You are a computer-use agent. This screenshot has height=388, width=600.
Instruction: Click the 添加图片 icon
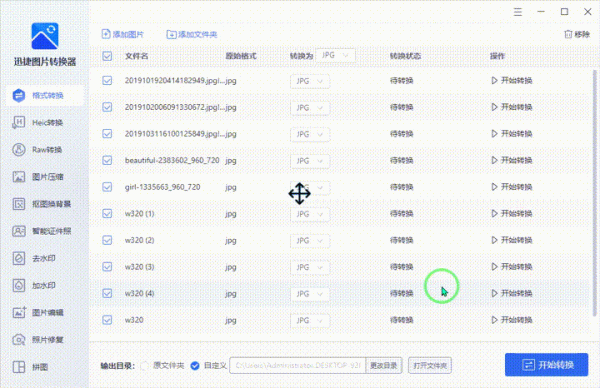pyautogui.click(x=106, y=34)
